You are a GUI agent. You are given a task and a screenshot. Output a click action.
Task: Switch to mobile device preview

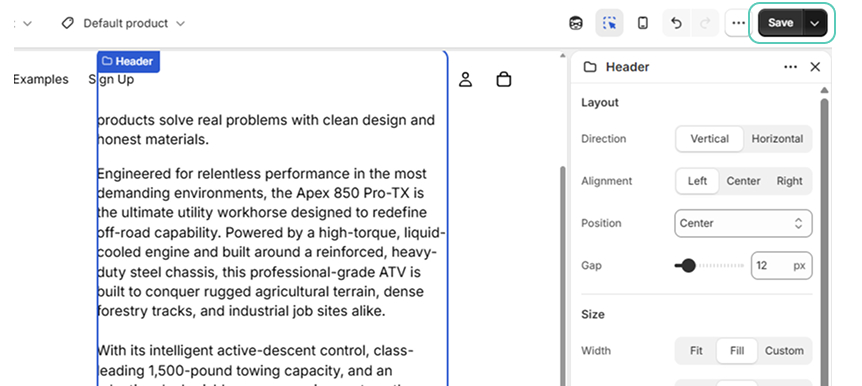pos(642,23)
